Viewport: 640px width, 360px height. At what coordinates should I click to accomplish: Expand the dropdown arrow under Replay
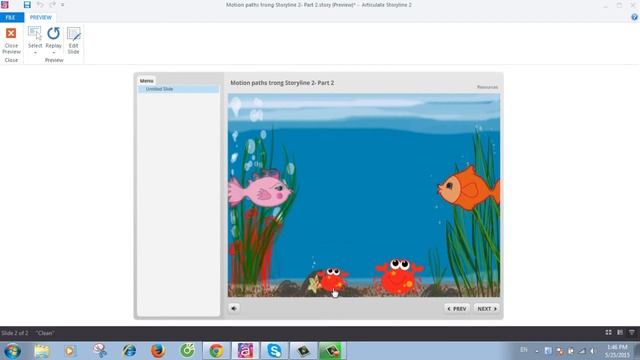coord(53,53)
